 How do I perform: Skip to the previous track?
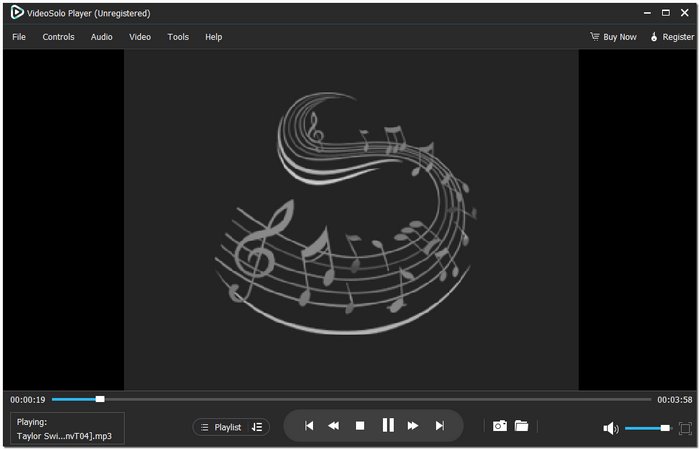[x=309, y=426]
